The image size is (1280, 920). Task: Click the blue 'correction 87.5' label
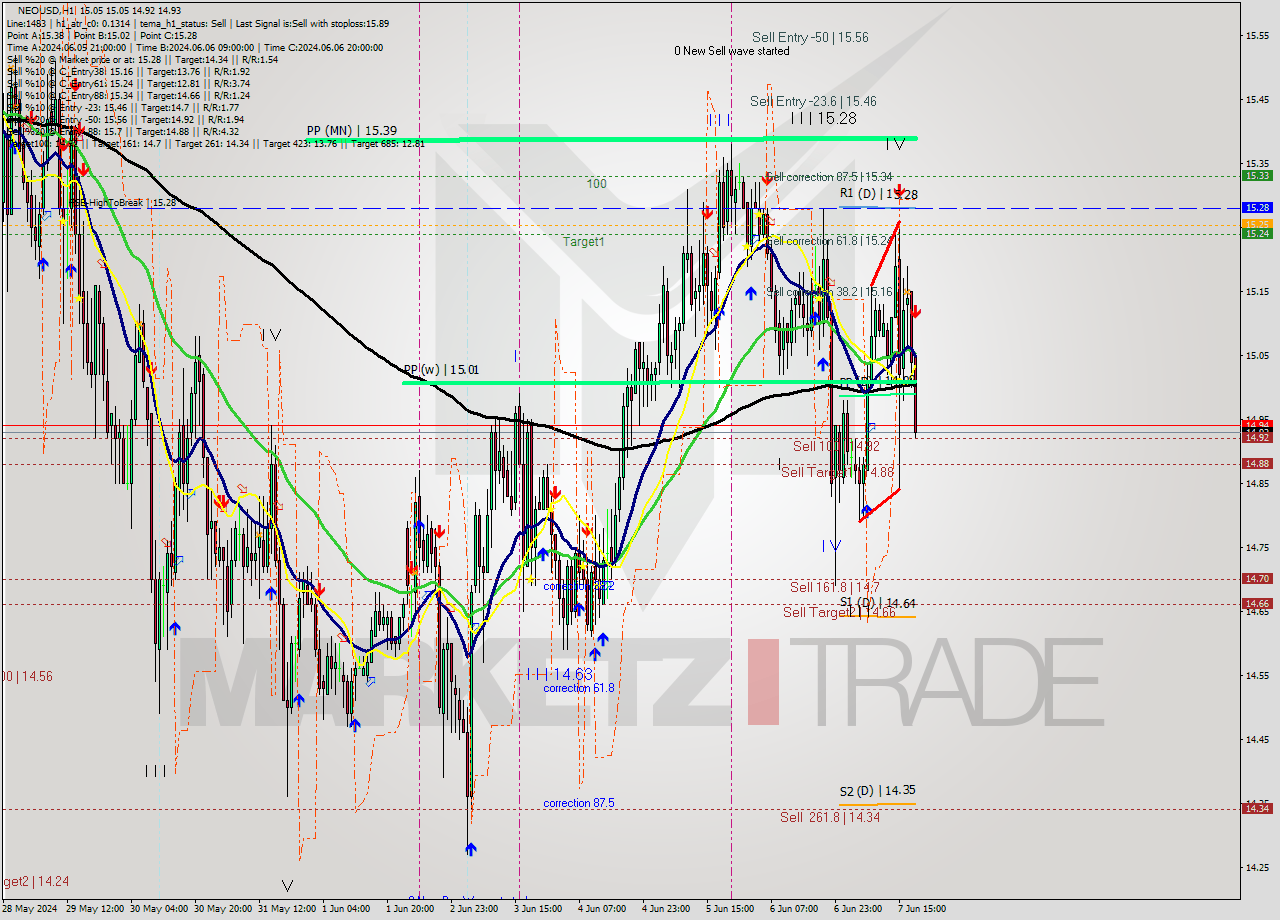579,803
